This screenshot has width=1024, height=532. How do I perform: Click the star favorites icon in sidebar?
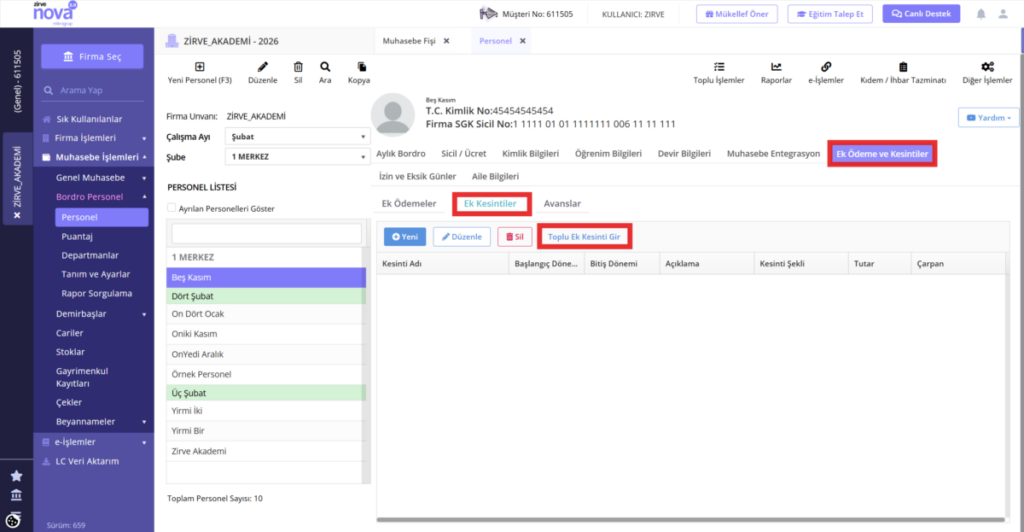16,476
